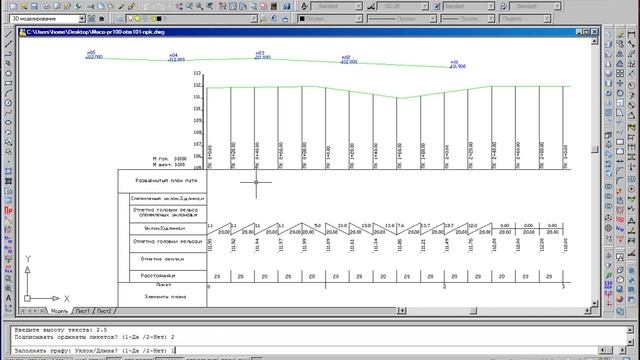
Task: Select the Line draw tool
Action: (8, 34)
